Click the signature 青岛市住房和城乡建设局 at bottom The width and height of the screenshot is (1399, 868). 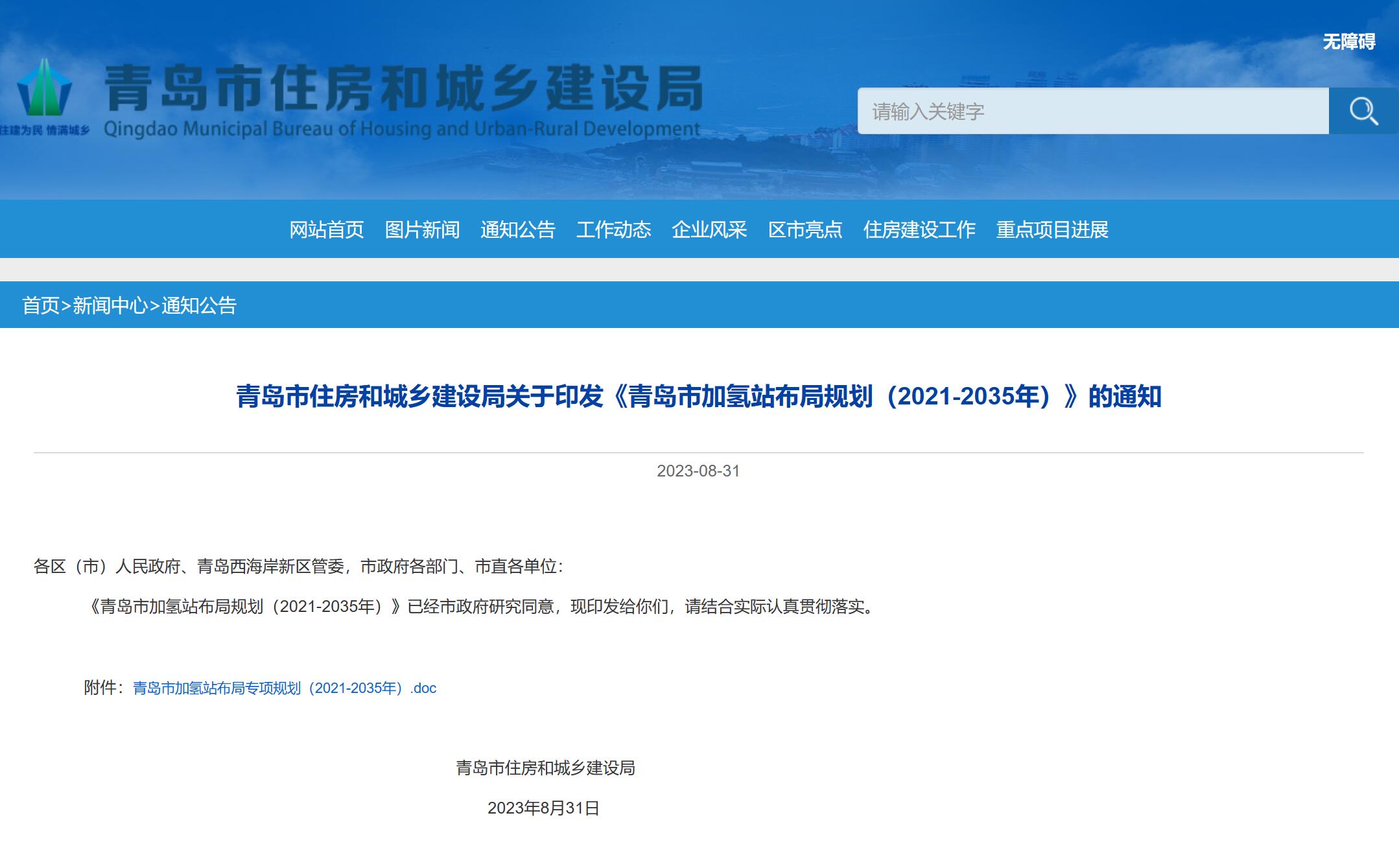[x=545, y=768]
